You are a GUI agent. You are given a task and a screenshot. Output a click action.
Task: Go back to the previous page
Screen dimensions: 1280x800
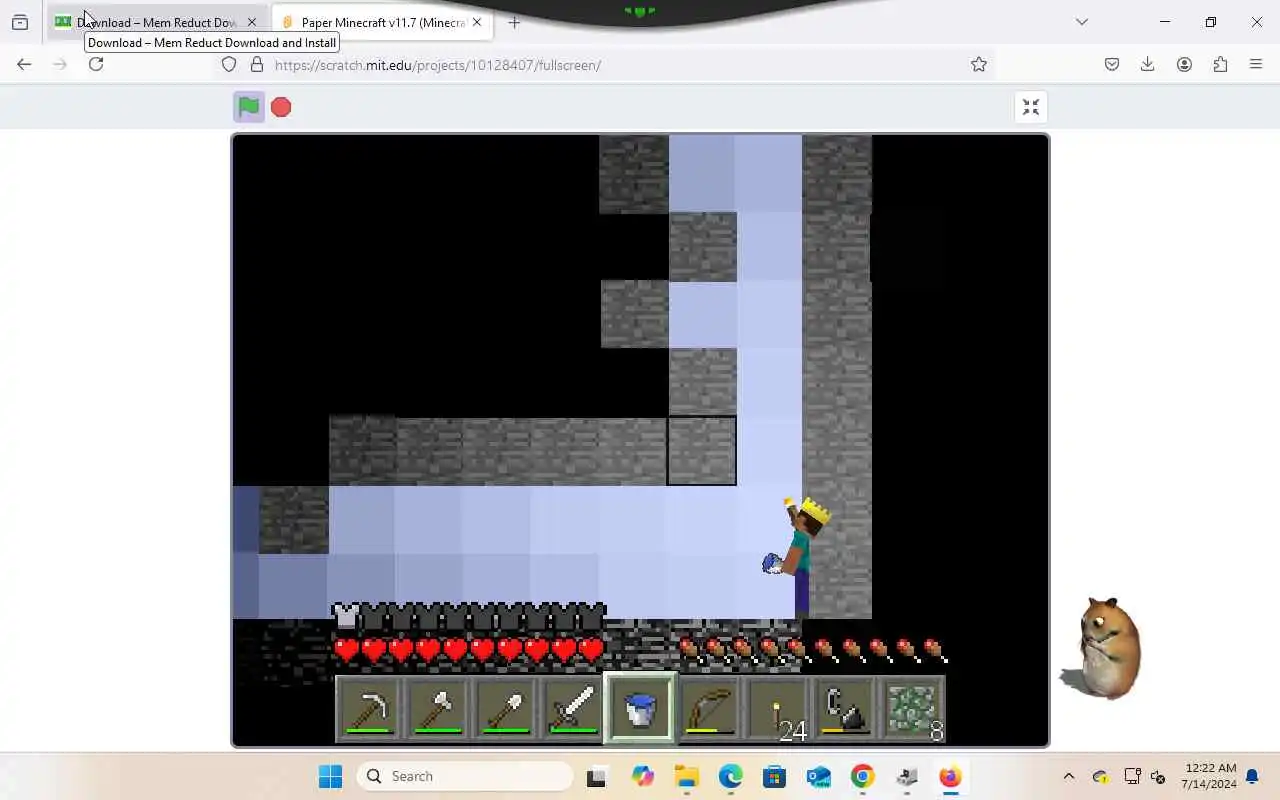click(24, 64)
